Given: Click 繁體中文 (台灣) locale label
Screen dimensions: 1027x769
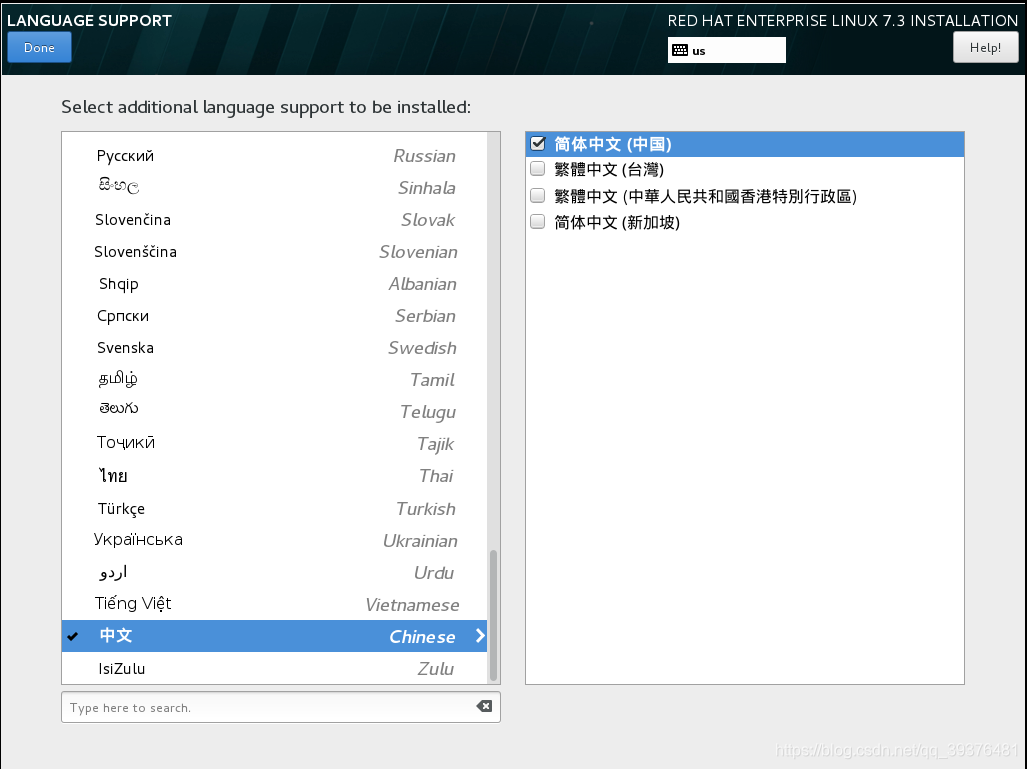Looking at the screenshot, I should 609,170.
